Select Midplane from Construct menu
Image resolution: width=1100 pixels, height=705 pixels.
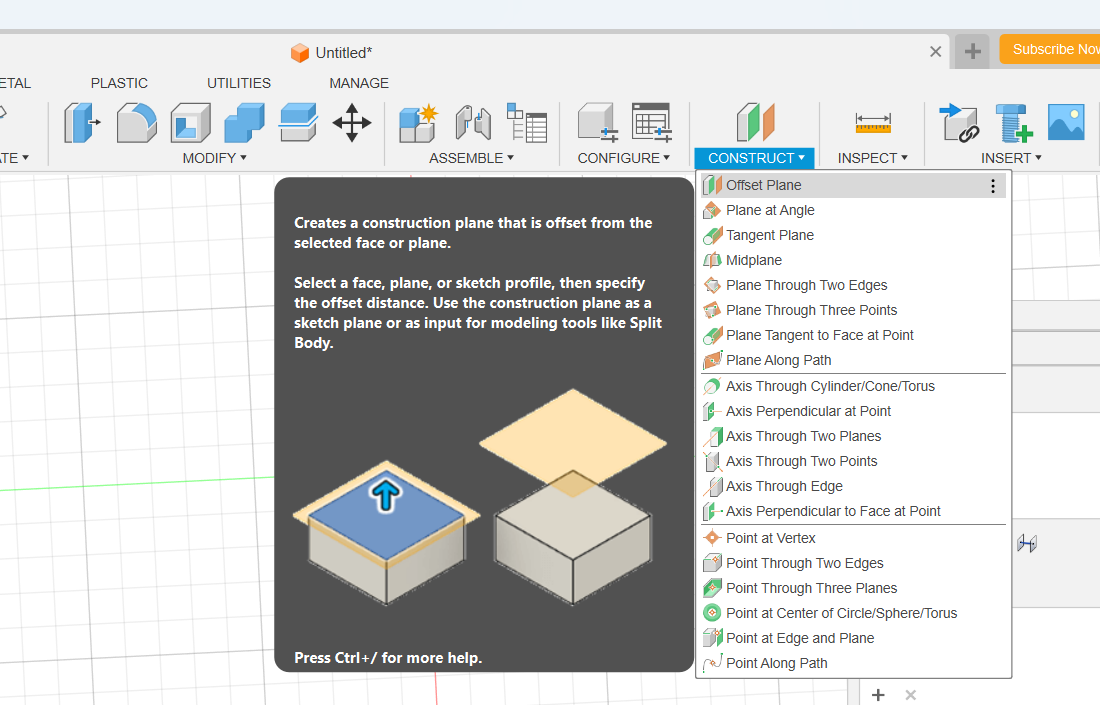853,260
